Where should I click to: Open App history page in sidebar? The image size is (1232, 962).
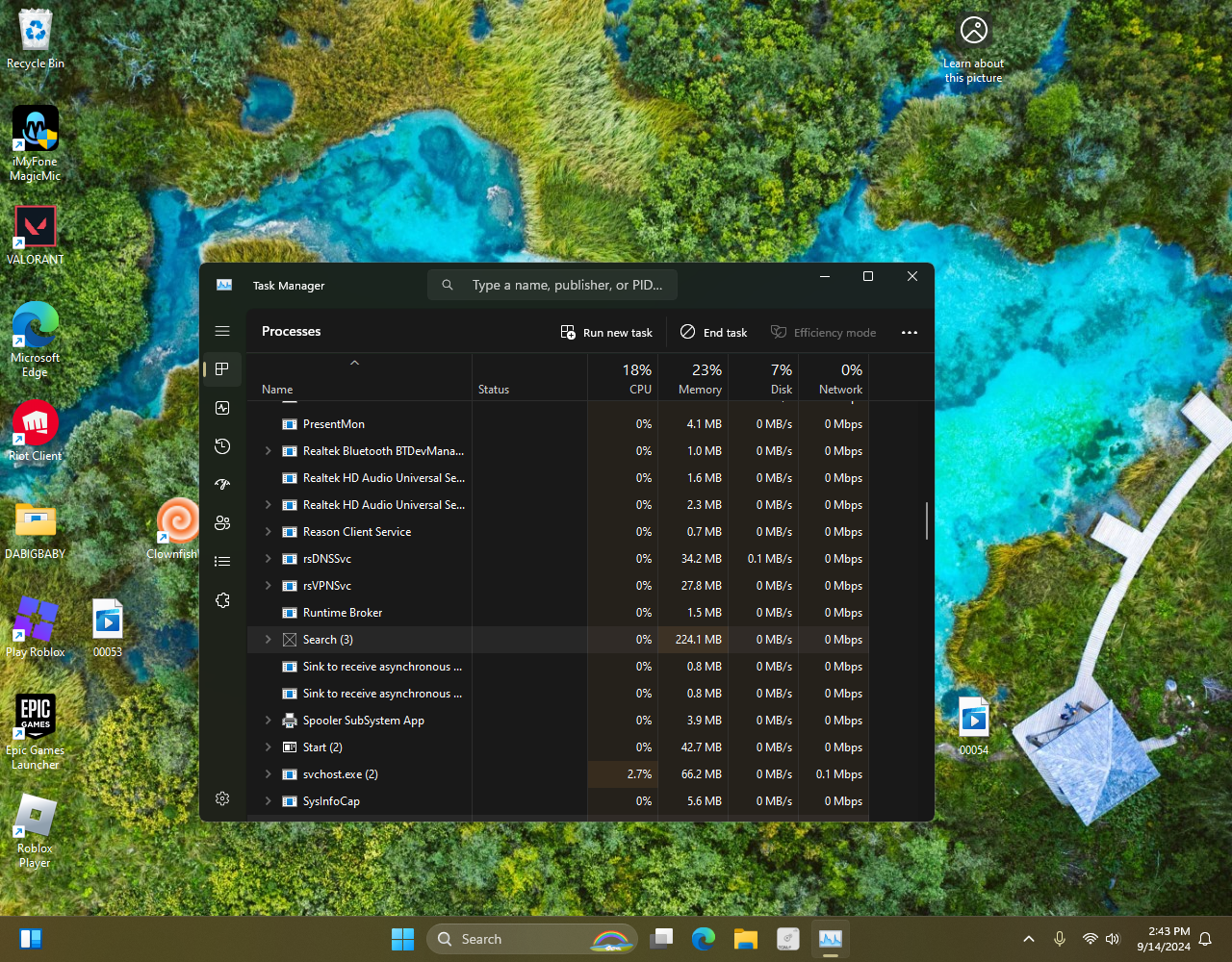point(222,446)
